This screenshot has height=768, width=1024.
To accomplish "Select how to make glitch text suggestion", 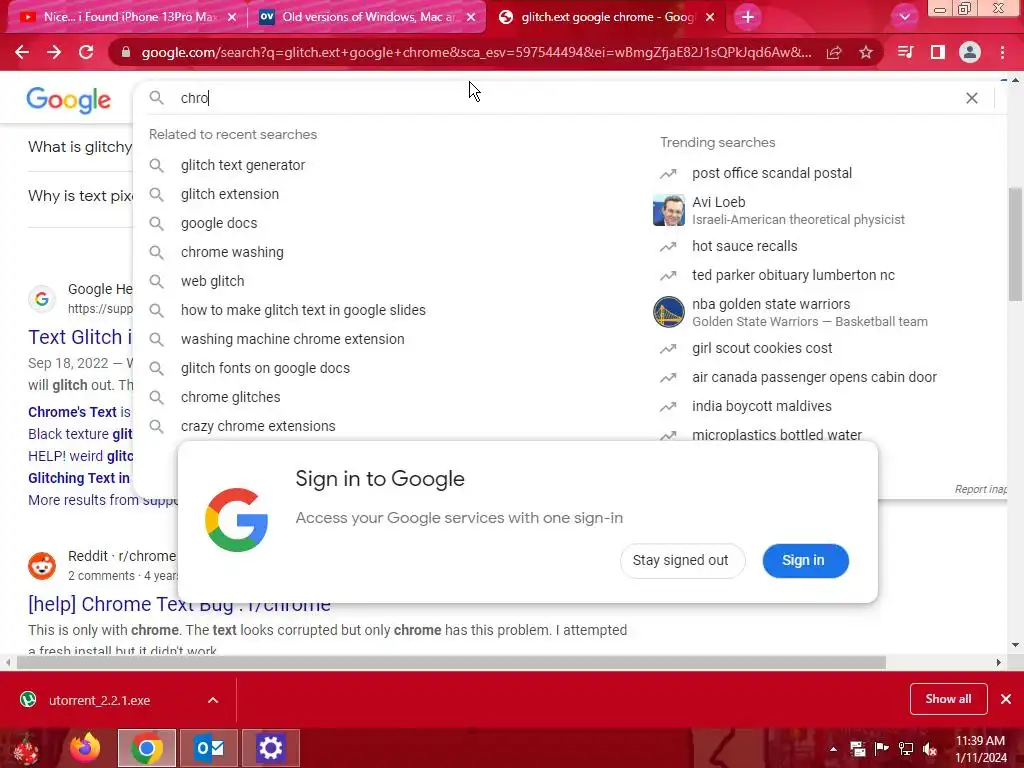I will (303, 310).
